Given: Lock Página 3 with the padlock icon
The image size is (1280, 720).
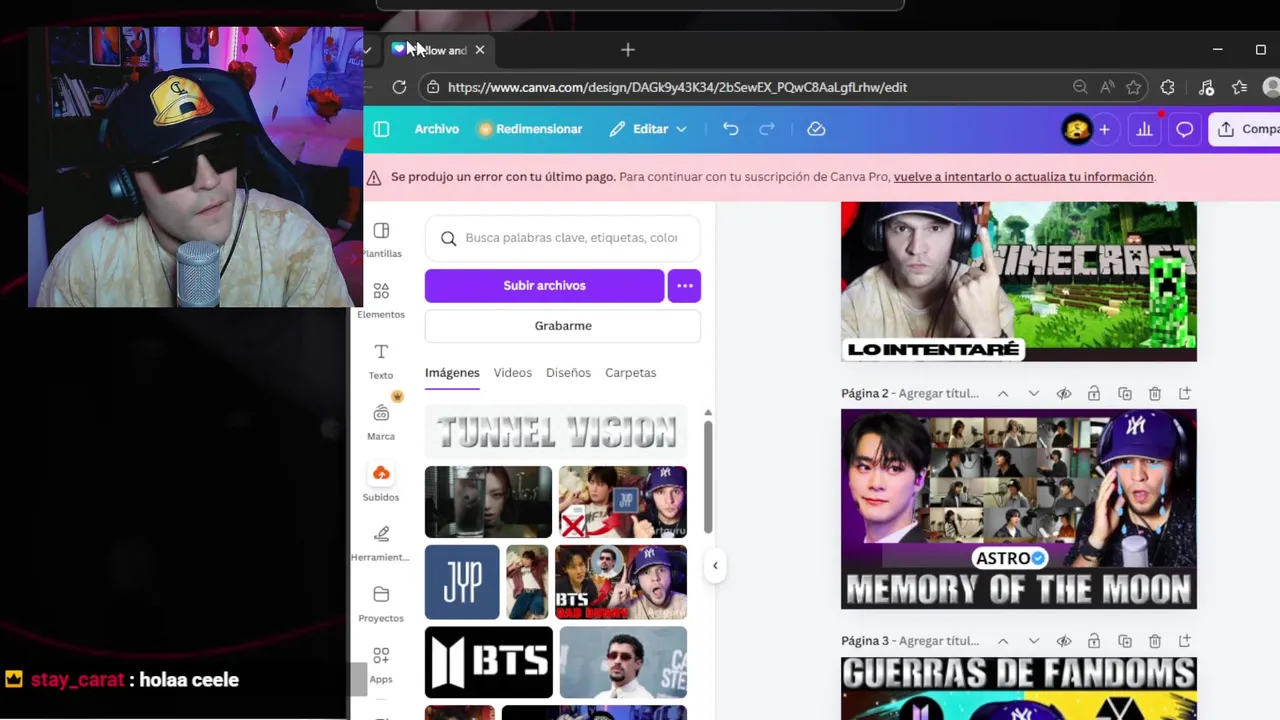Looking at the screenshot, I should tap(1094, 641).
